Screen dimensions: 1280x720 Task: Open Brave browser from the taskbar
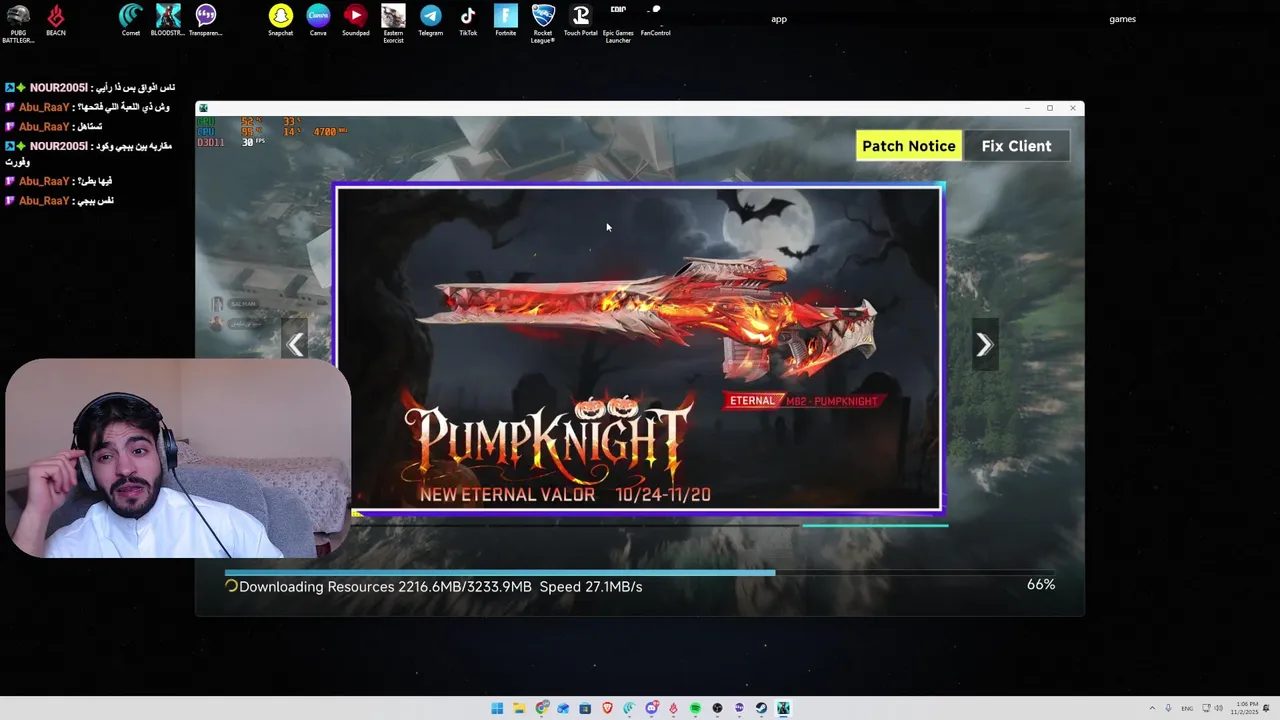tap(607, 708)
